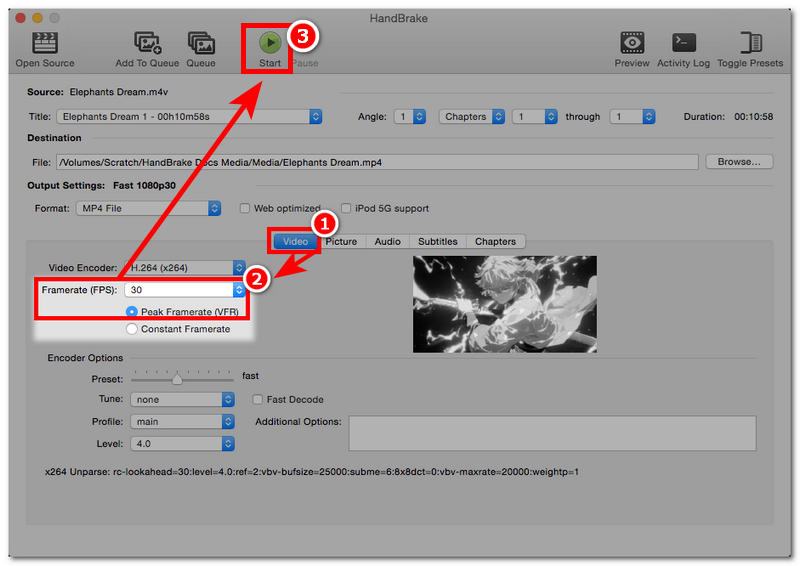Click the encoder Preset speed slider
Image resolution: width=800 pixels, height=566 pixels.
pyautogui.click(x=177, y=379)
